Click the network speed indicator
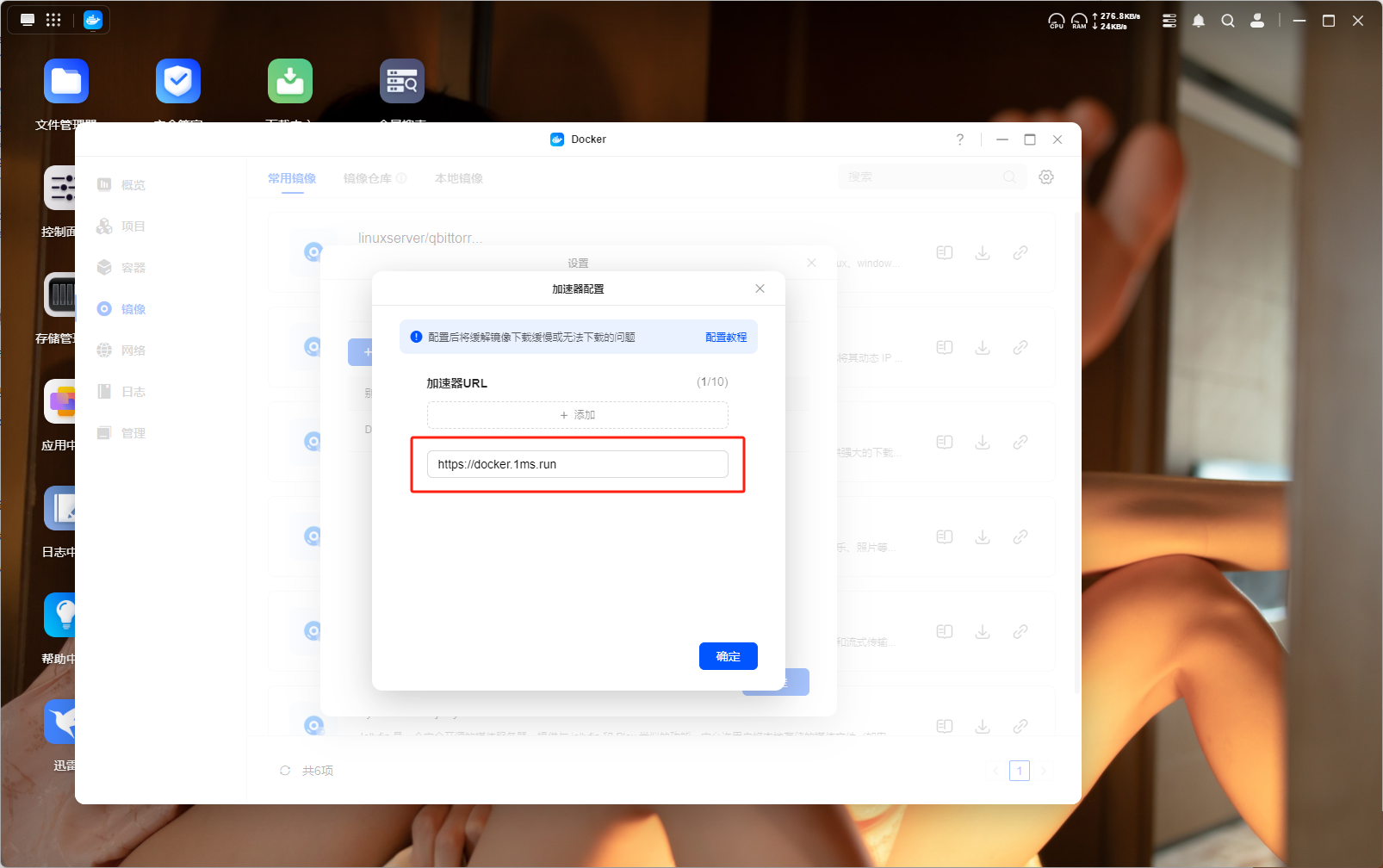The image size is (1383, 868). 1116,21
